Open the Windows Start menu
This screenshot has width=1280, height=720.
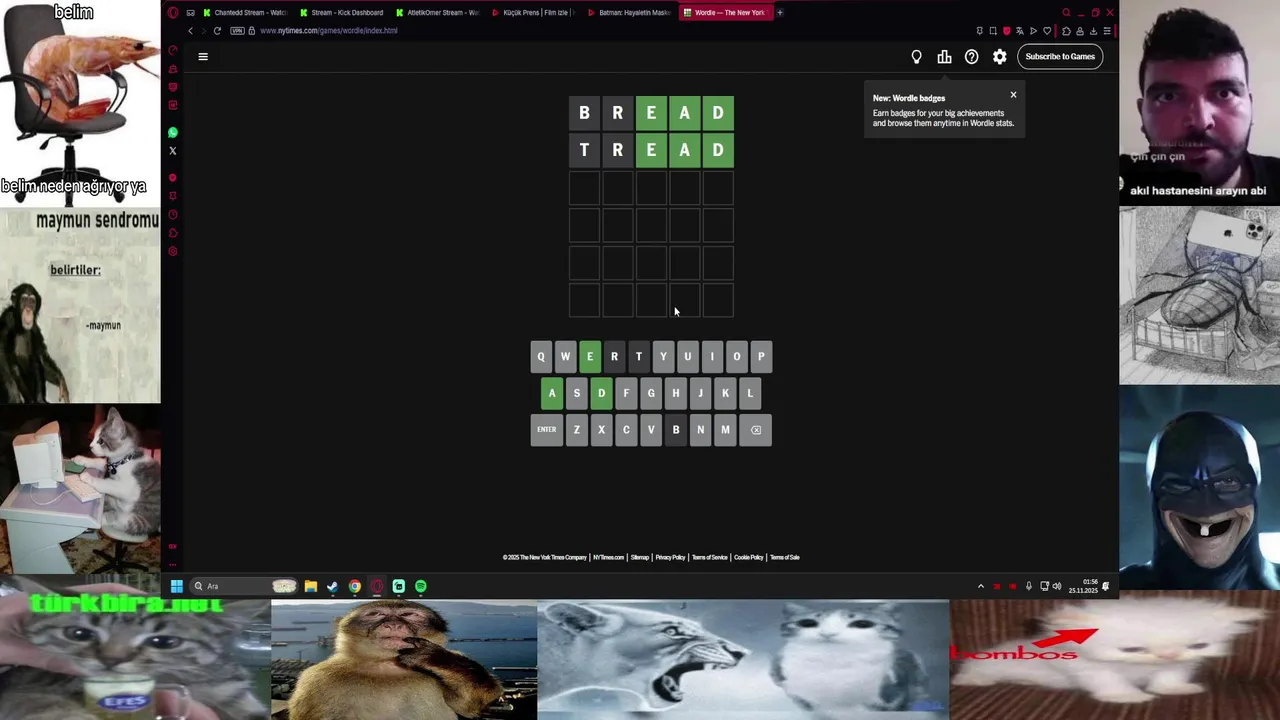(x=176, y=586)
